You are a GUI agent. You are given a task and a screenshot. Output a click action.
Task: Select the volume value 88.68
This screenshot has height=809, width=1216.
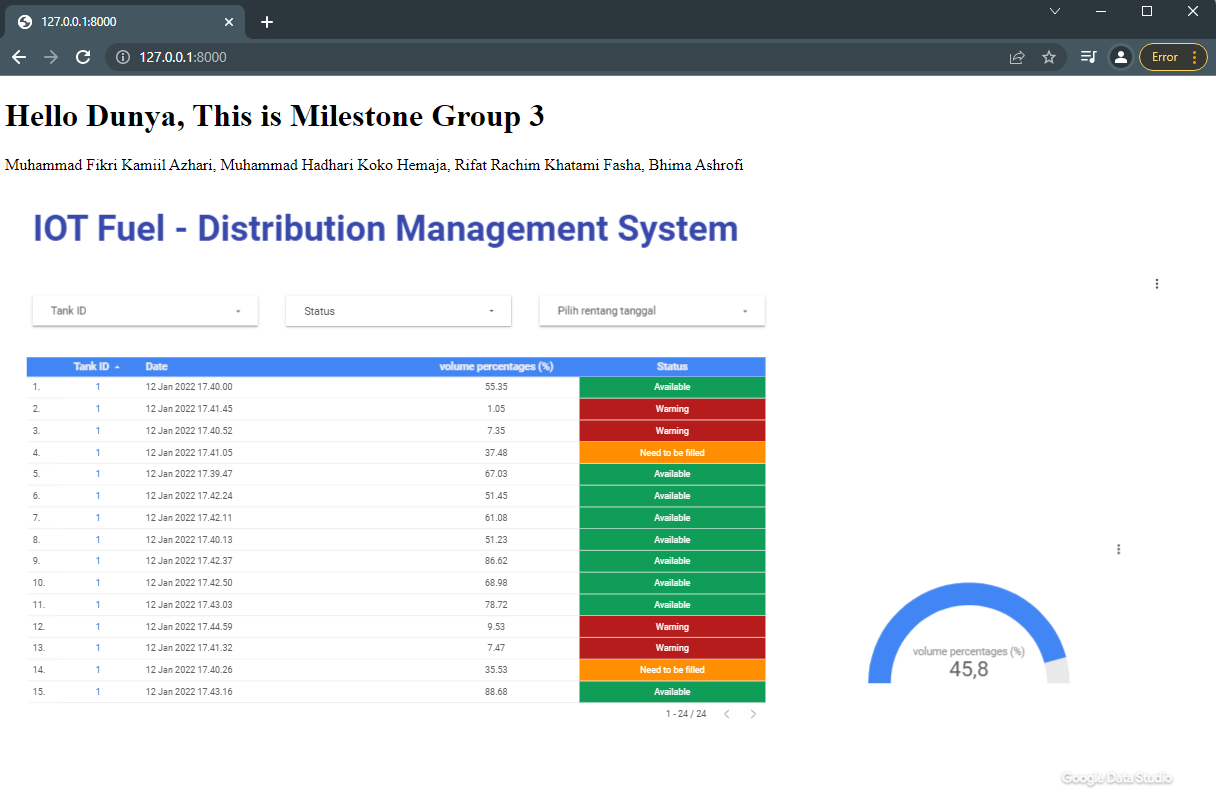point(496,692)
